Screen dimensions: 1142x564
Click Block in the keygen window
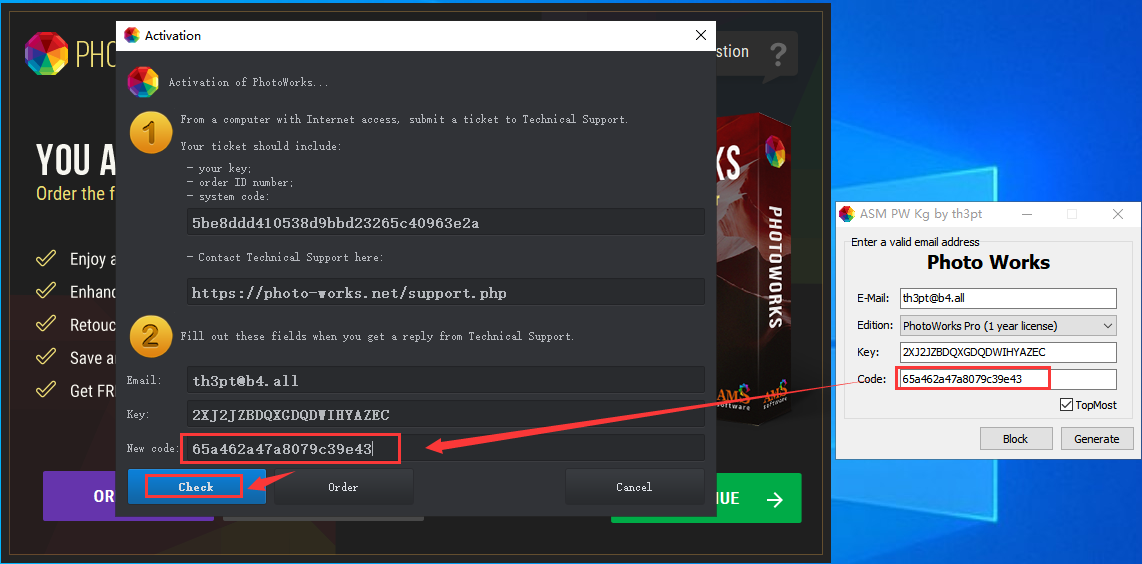pyautogui.click(x=1015, y=439)
